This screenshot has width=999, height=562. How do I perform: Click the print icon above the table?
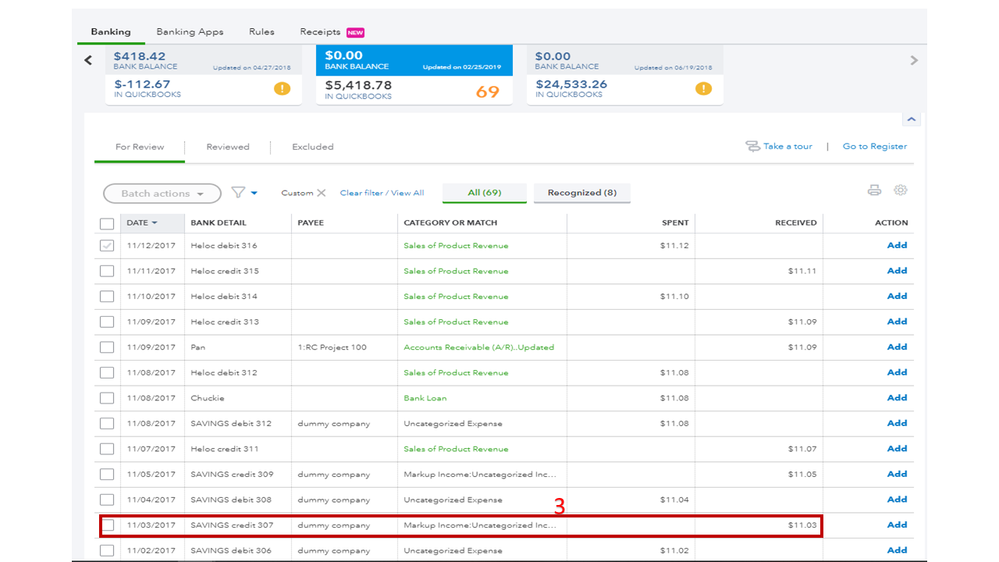874,190
